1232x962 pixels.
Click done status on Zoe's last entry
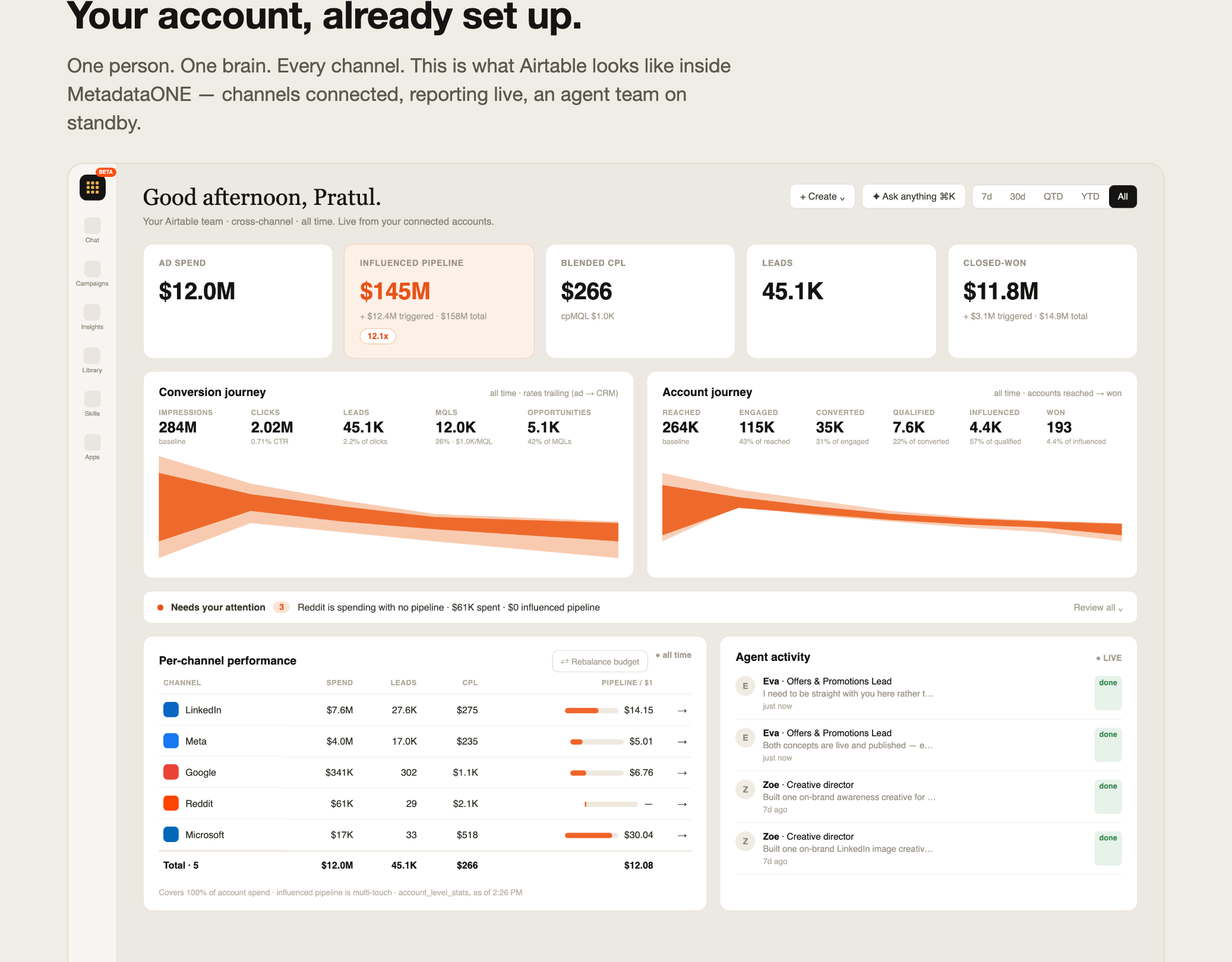tap(1108, 847)
